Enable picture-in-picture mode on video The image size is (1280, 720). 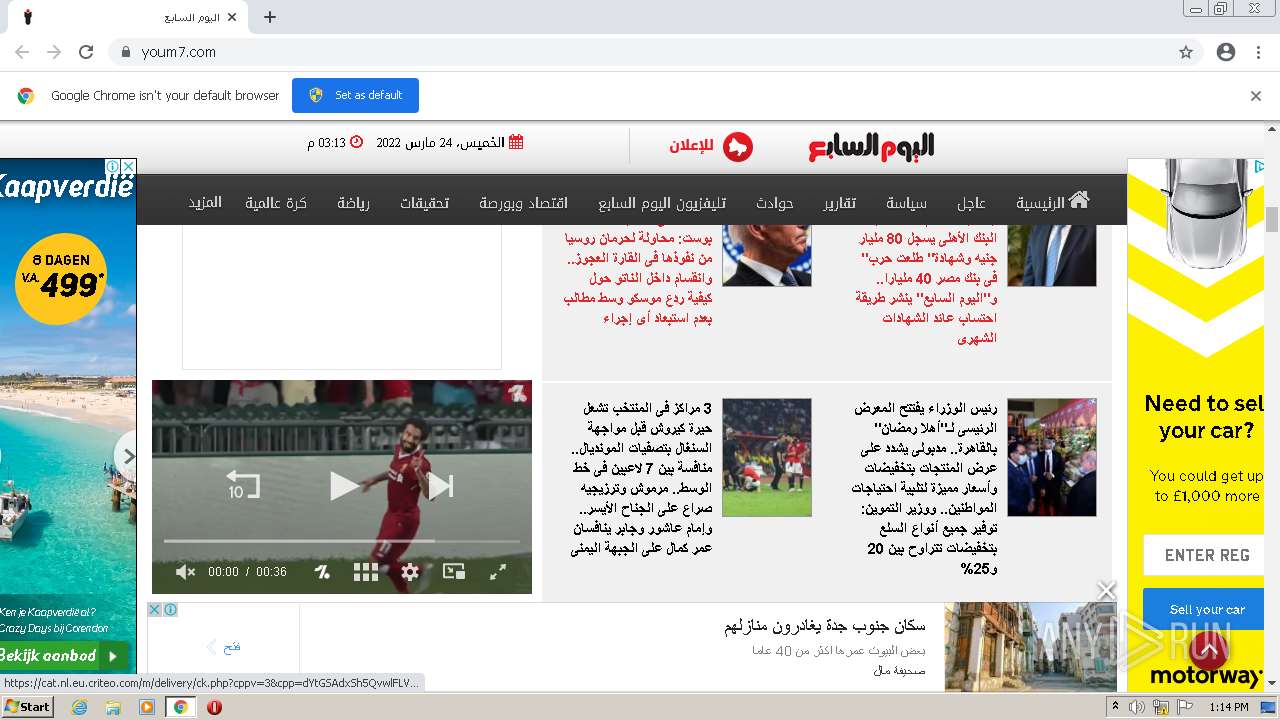pos(454,572)
